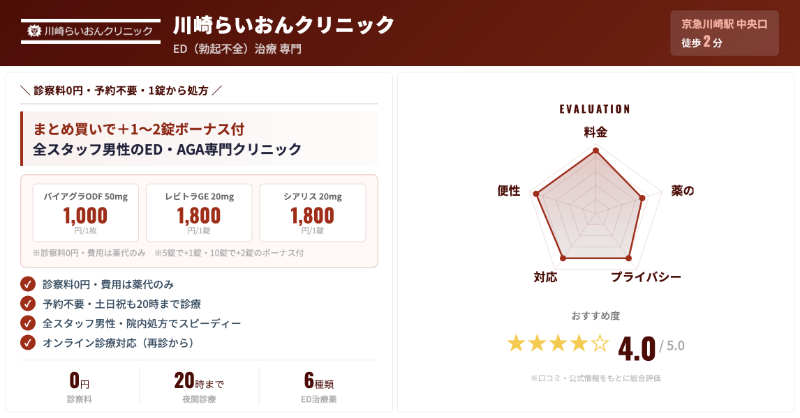Click the 料金 label on the radar chart
Viewport: 800px width, 418px height.
(595, 132)
